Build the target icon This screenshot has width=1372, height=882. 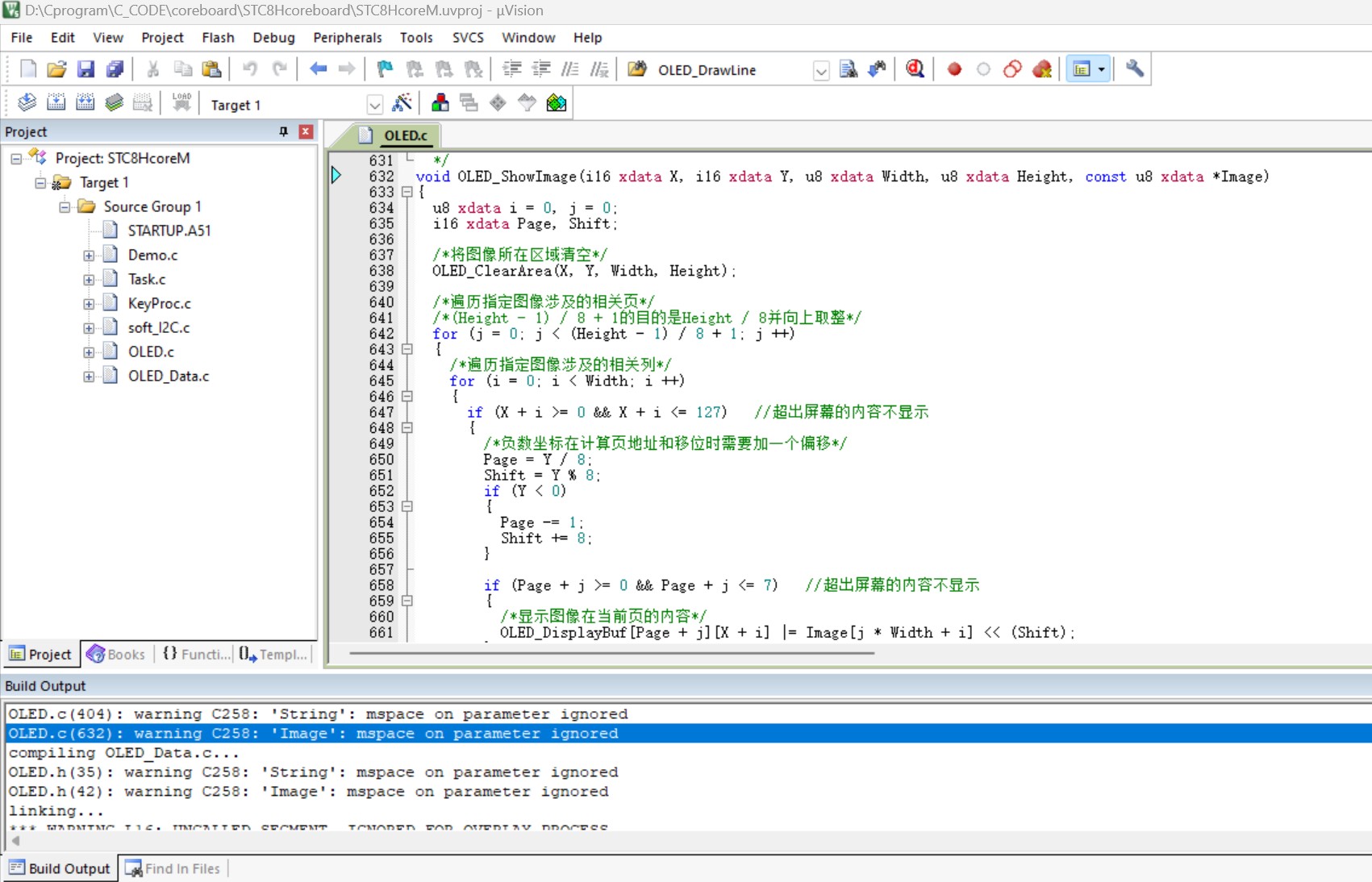pos(56,103)
